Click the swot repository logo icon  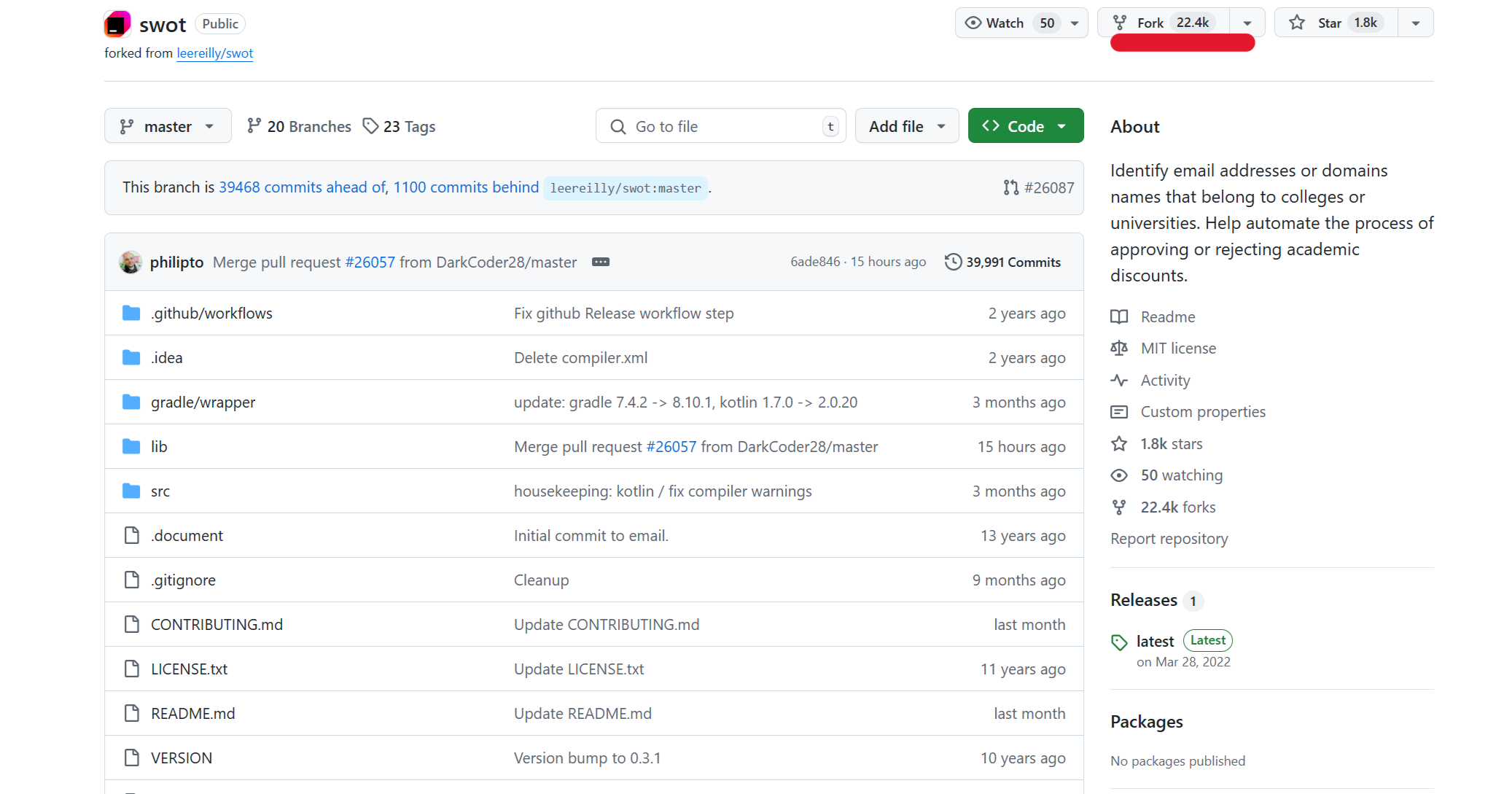[117, 24]
